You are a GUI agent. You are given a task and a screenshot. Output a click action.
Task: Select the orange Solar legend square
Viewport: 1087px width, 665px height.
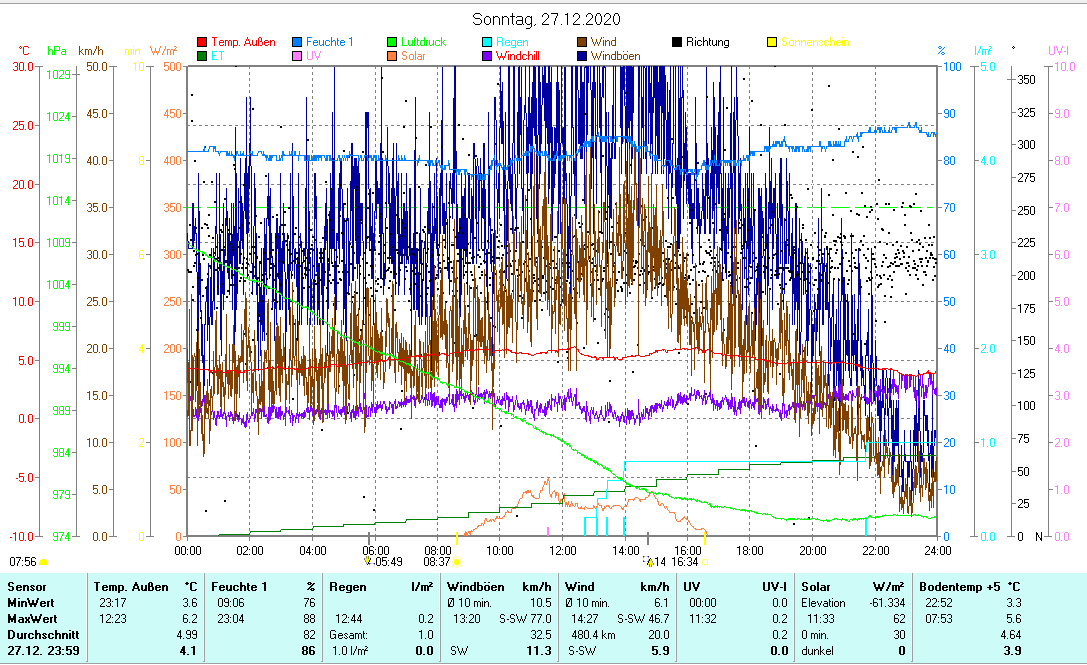(x=392, y=56)
